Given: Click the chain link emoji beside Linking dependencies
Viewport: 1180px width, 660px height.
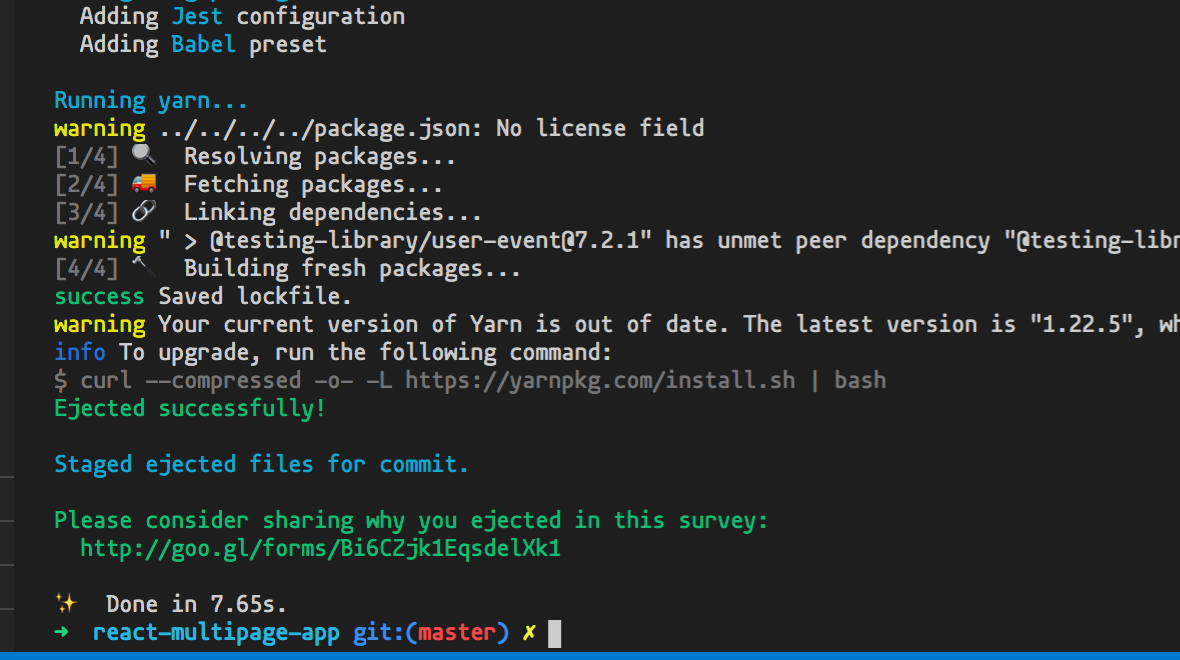Looking at the screenshot, I should pyautogui.click(x=144, y=212).
